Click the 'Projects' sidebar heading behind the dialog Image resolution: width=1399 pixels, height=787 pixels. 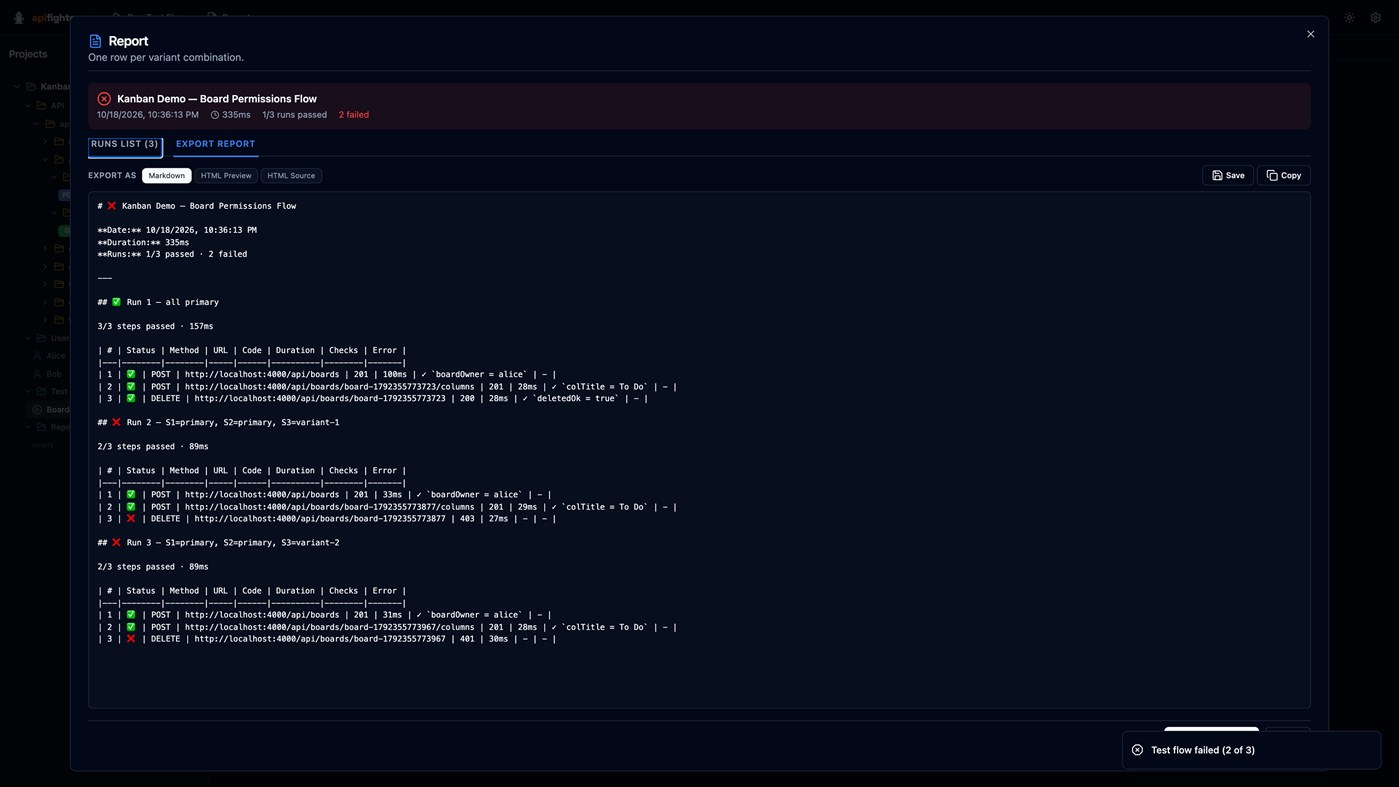28,54
